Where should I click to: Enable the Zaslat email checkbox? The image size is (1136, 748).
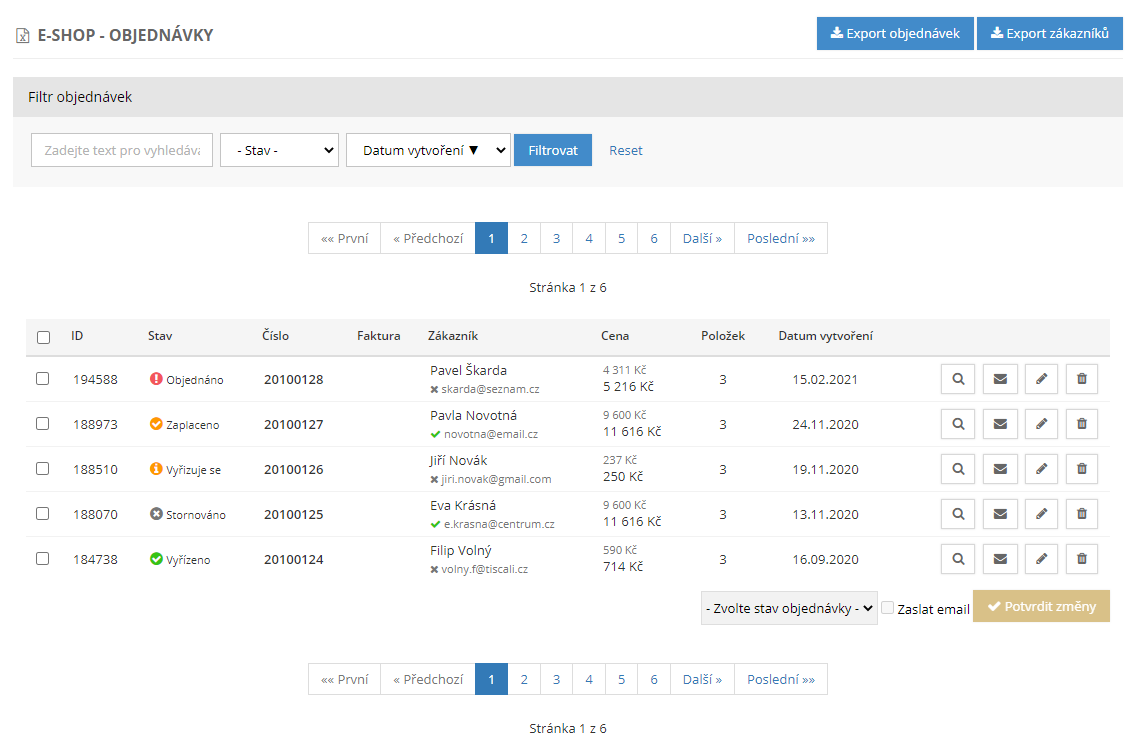[887, 608]
